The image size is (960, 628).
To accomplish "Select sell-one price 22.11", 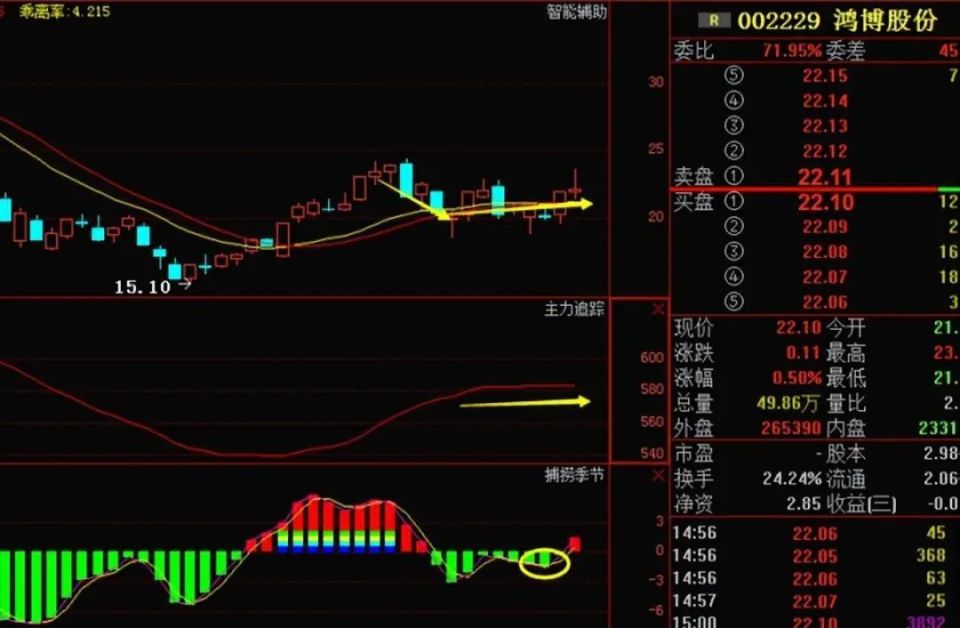I will (825, 177).
